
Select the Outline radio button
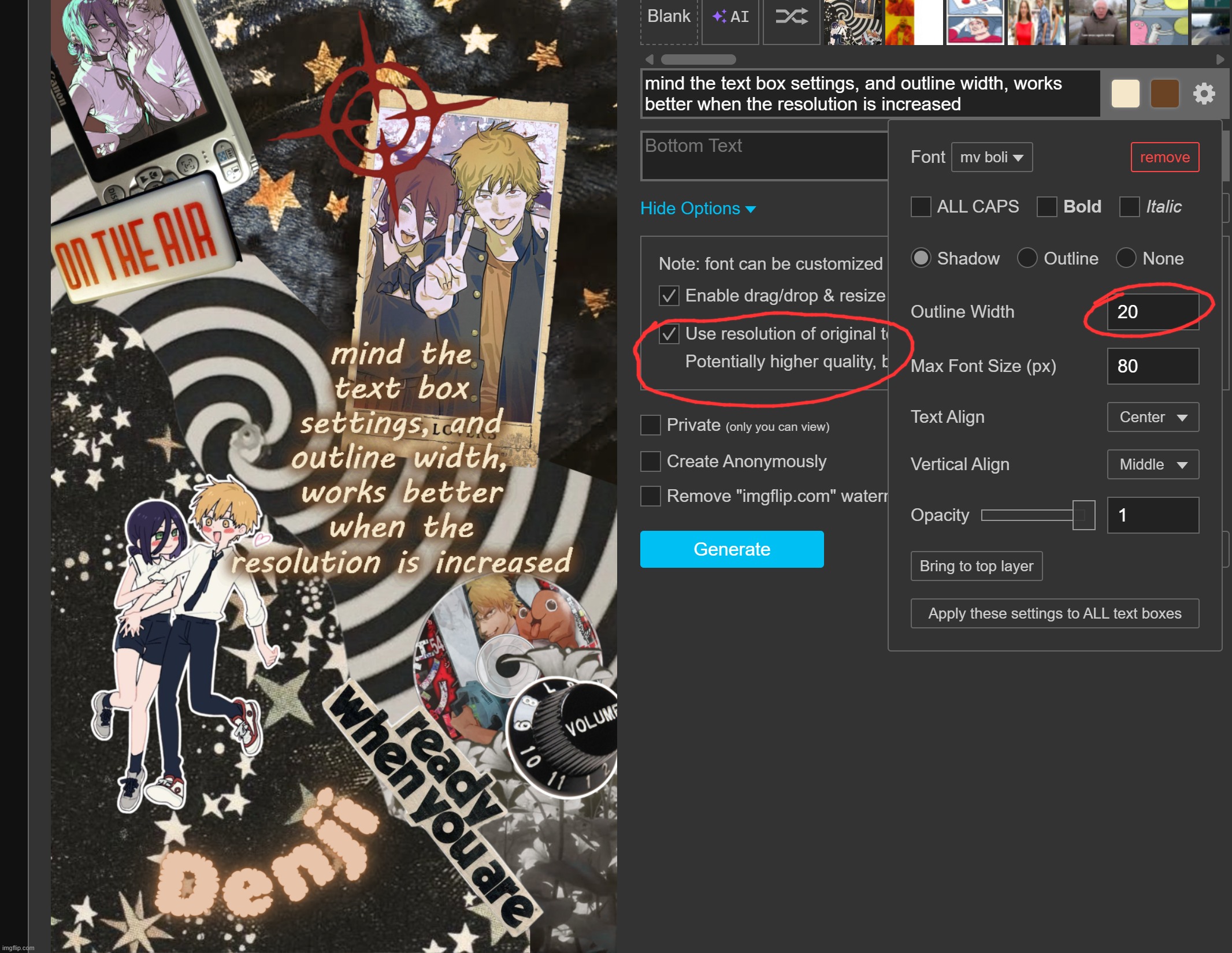[1027, 258]
